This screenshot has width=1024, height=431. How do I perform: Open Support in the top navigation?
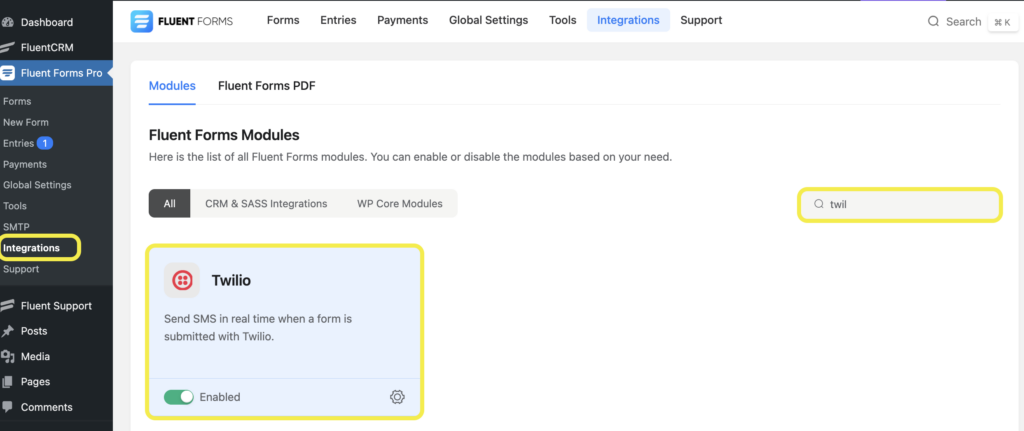[701, 20]
